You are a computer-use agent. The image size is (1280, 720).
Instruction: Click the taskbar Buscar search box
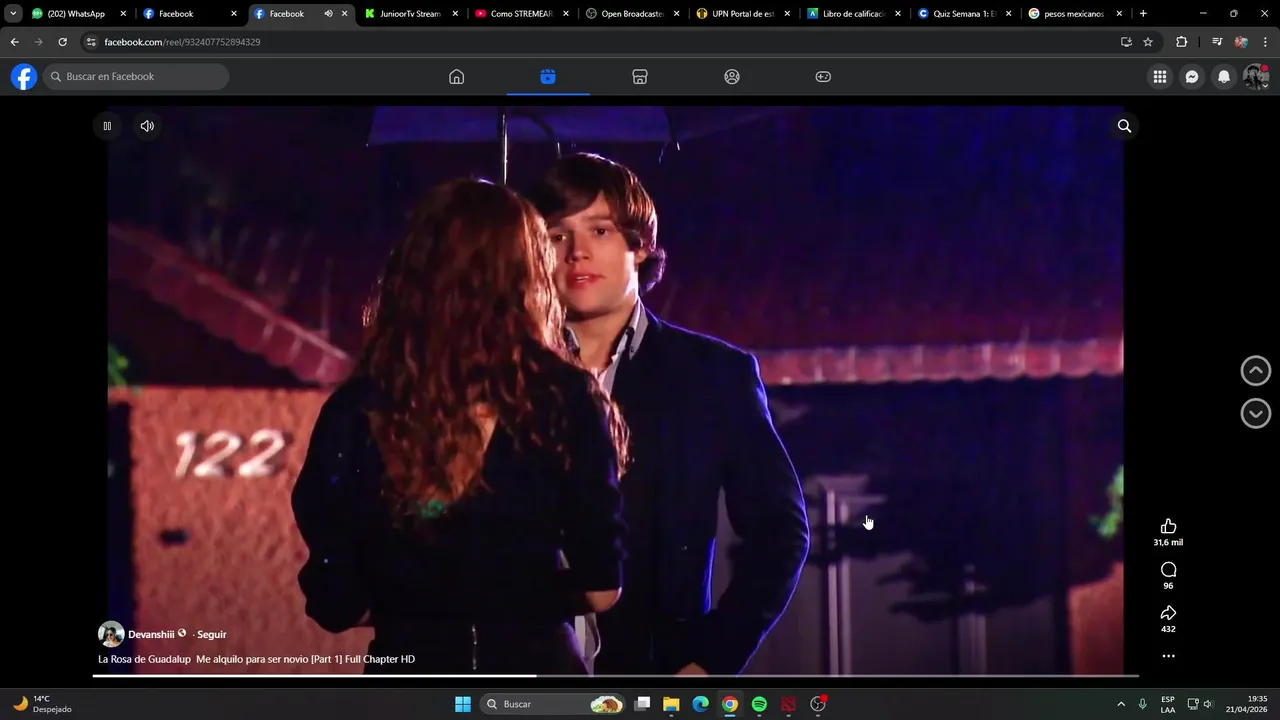[553, 704]
